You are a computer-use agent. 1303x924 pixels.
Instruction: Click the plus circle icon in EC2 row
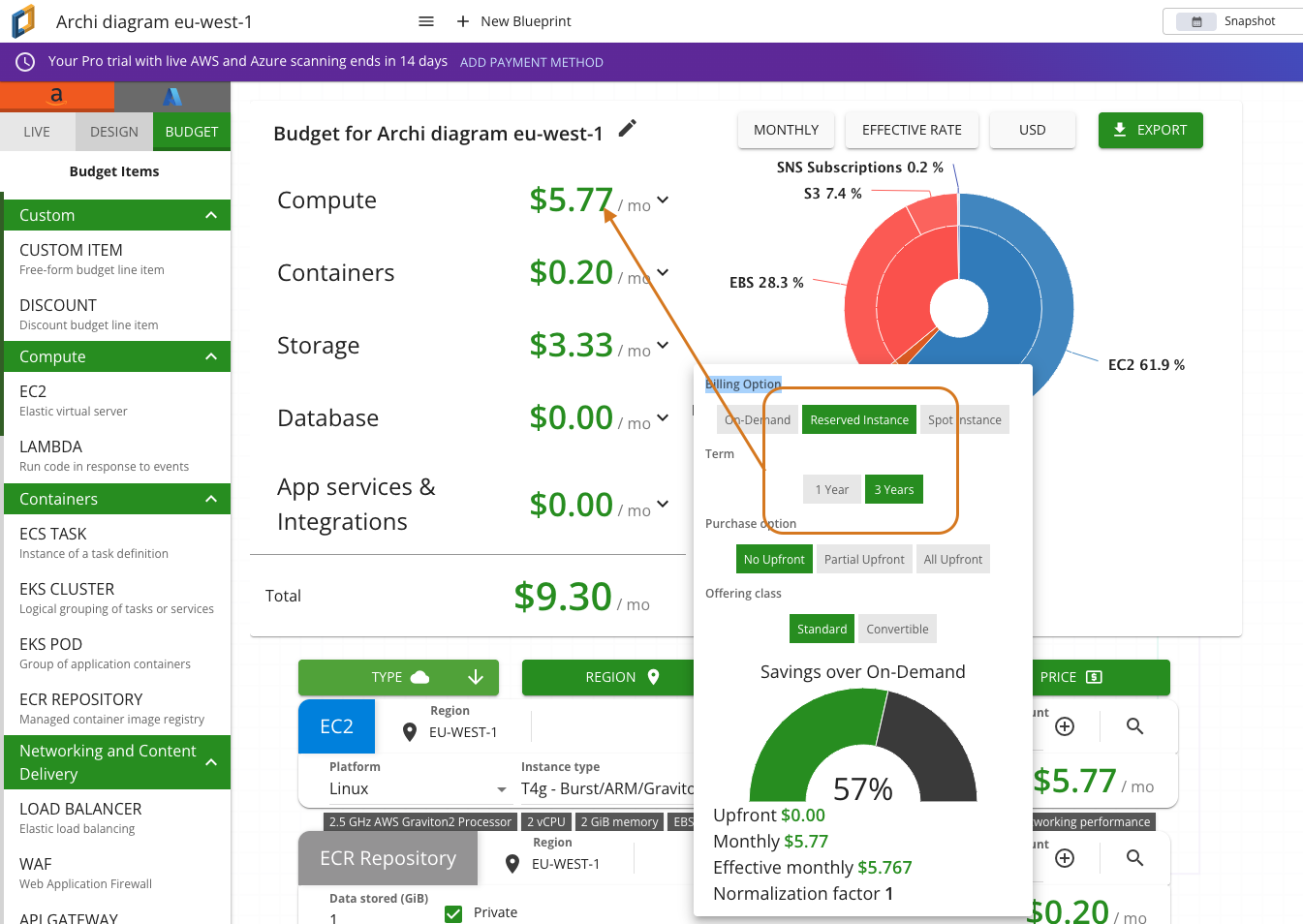tap(1065, 726)
